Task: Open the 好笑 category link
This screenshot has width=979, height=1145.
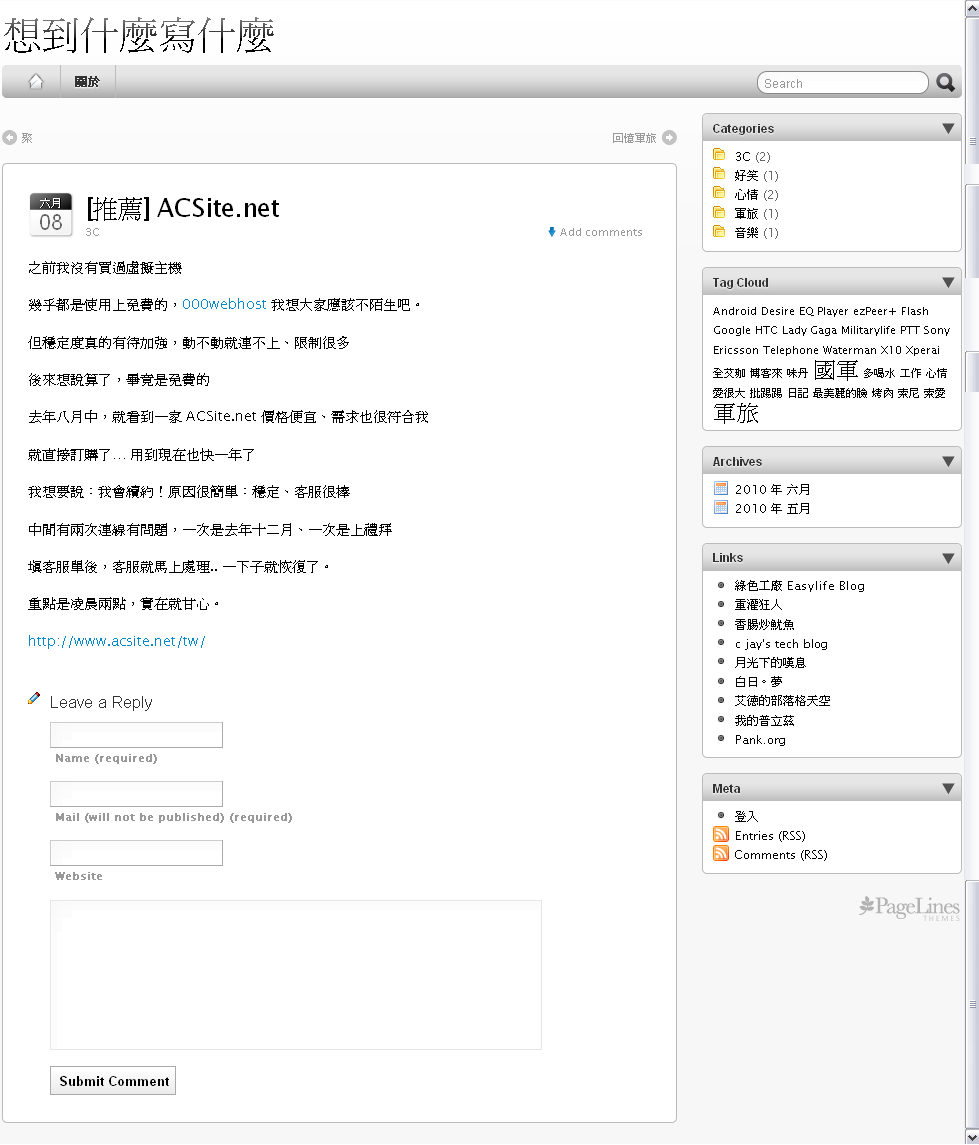Action: 746,175
